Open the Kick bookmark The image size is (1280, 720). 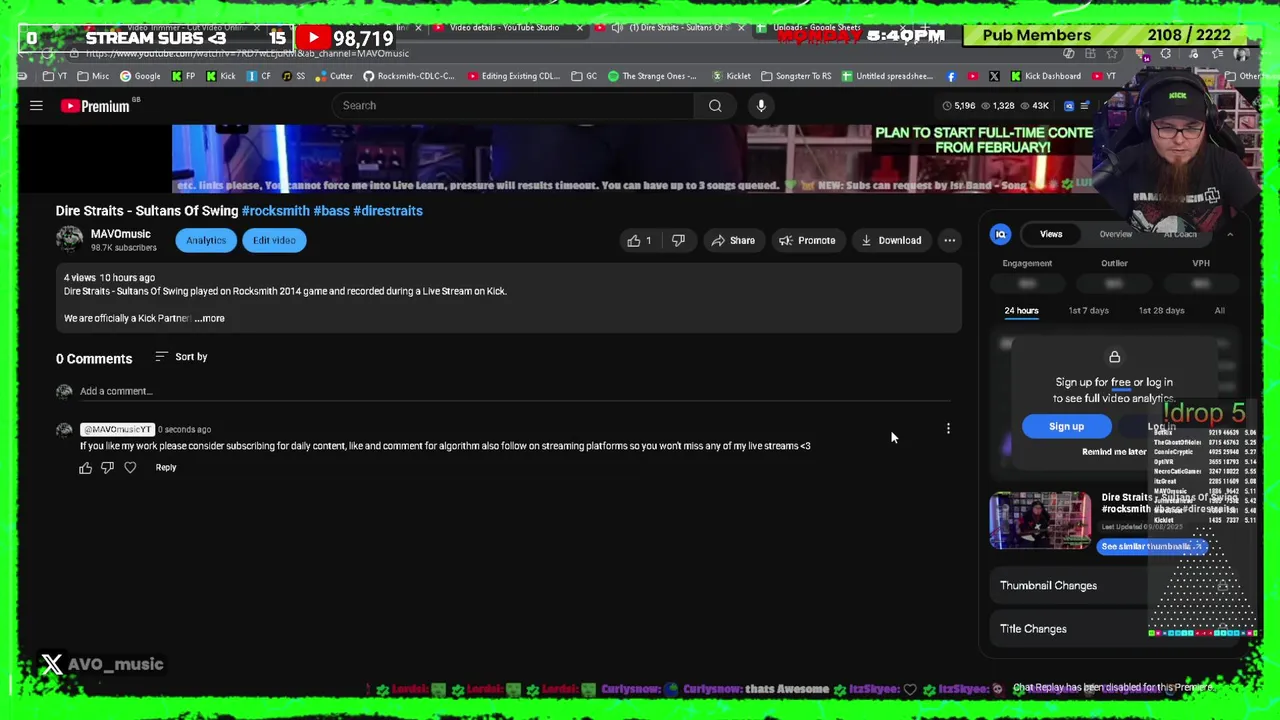pos(219,76)
